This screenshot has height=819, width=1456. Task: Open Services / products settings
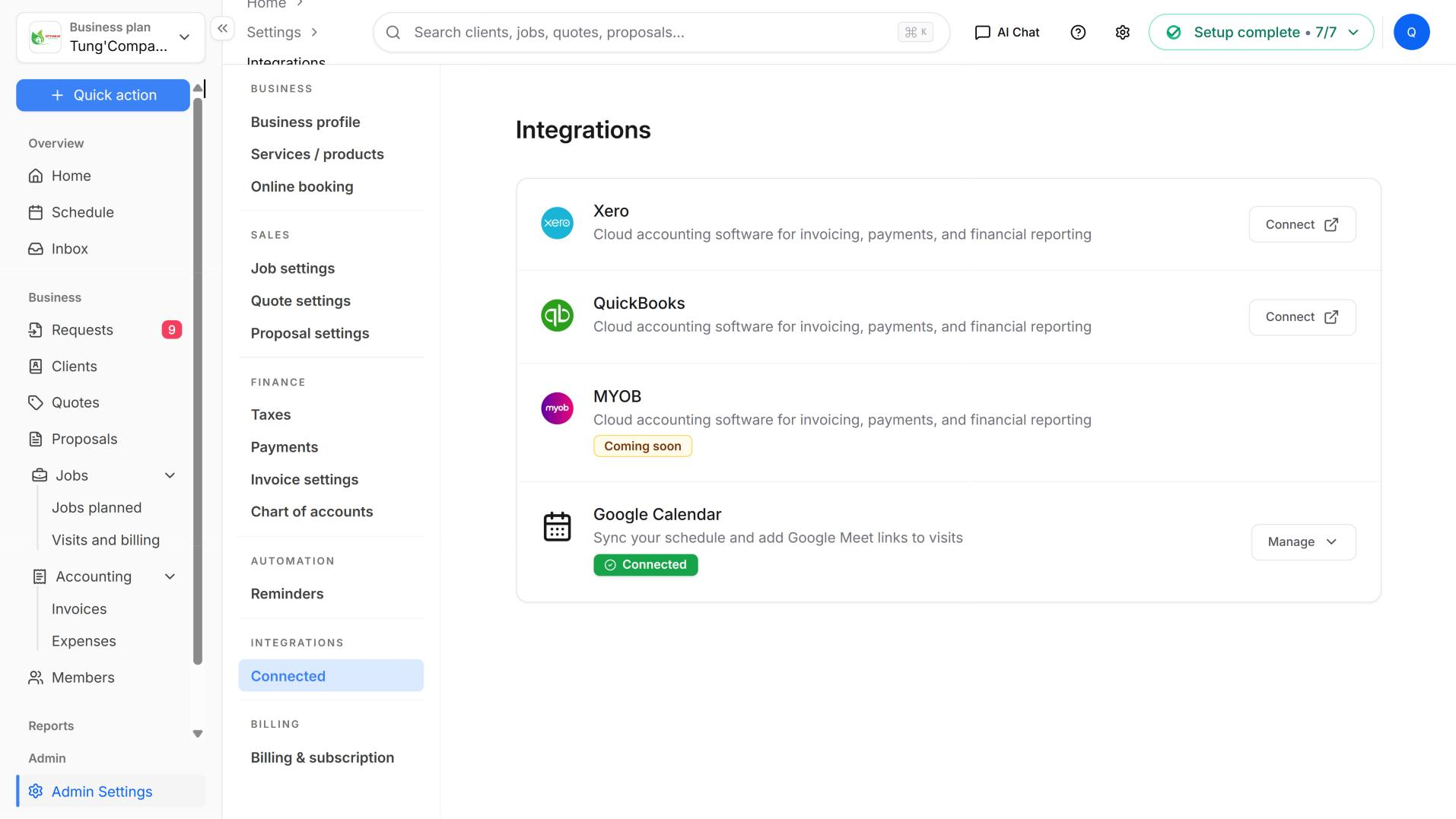coord(317,154)
